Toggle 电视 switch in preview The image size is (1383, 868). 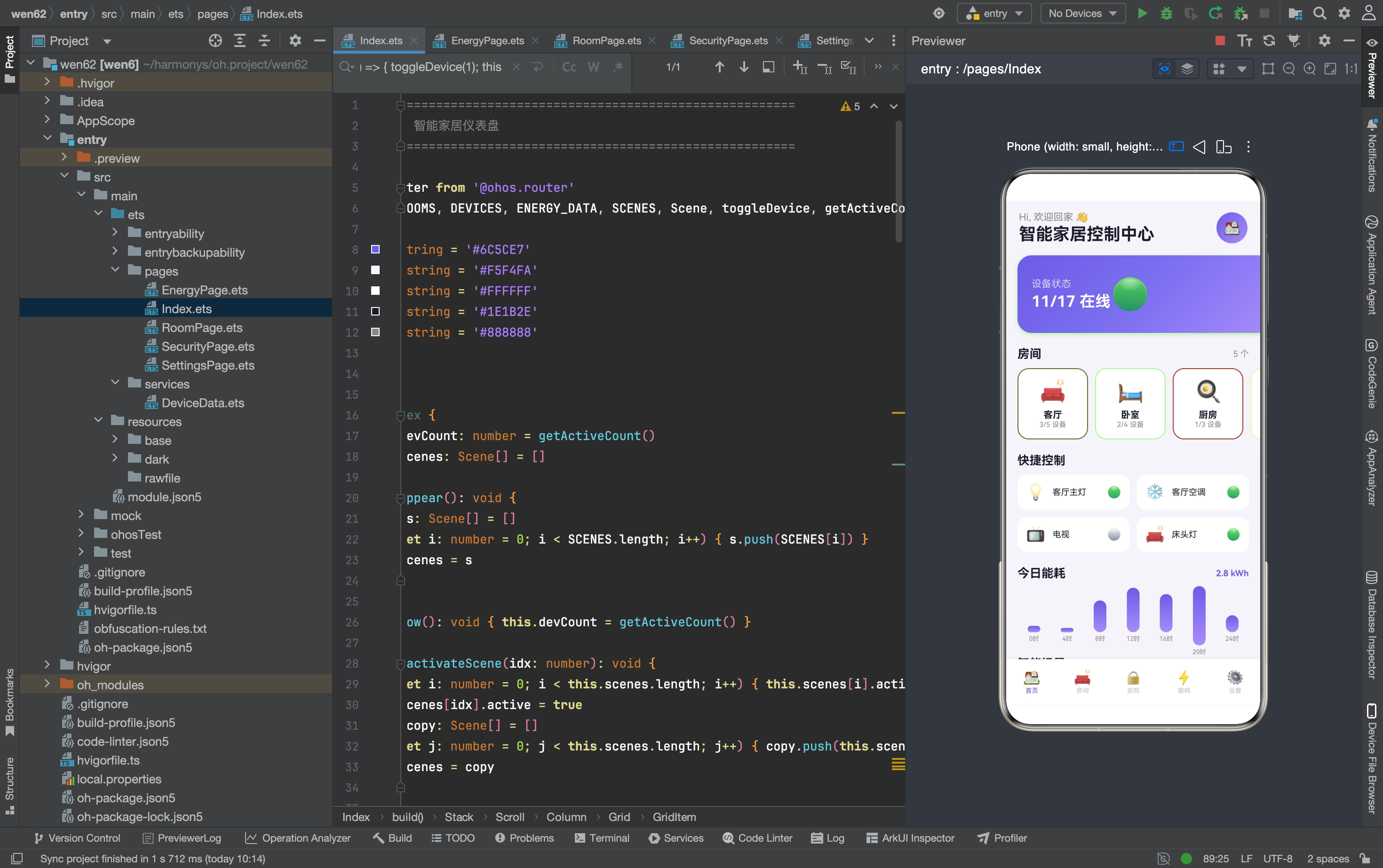point(1113,535)
